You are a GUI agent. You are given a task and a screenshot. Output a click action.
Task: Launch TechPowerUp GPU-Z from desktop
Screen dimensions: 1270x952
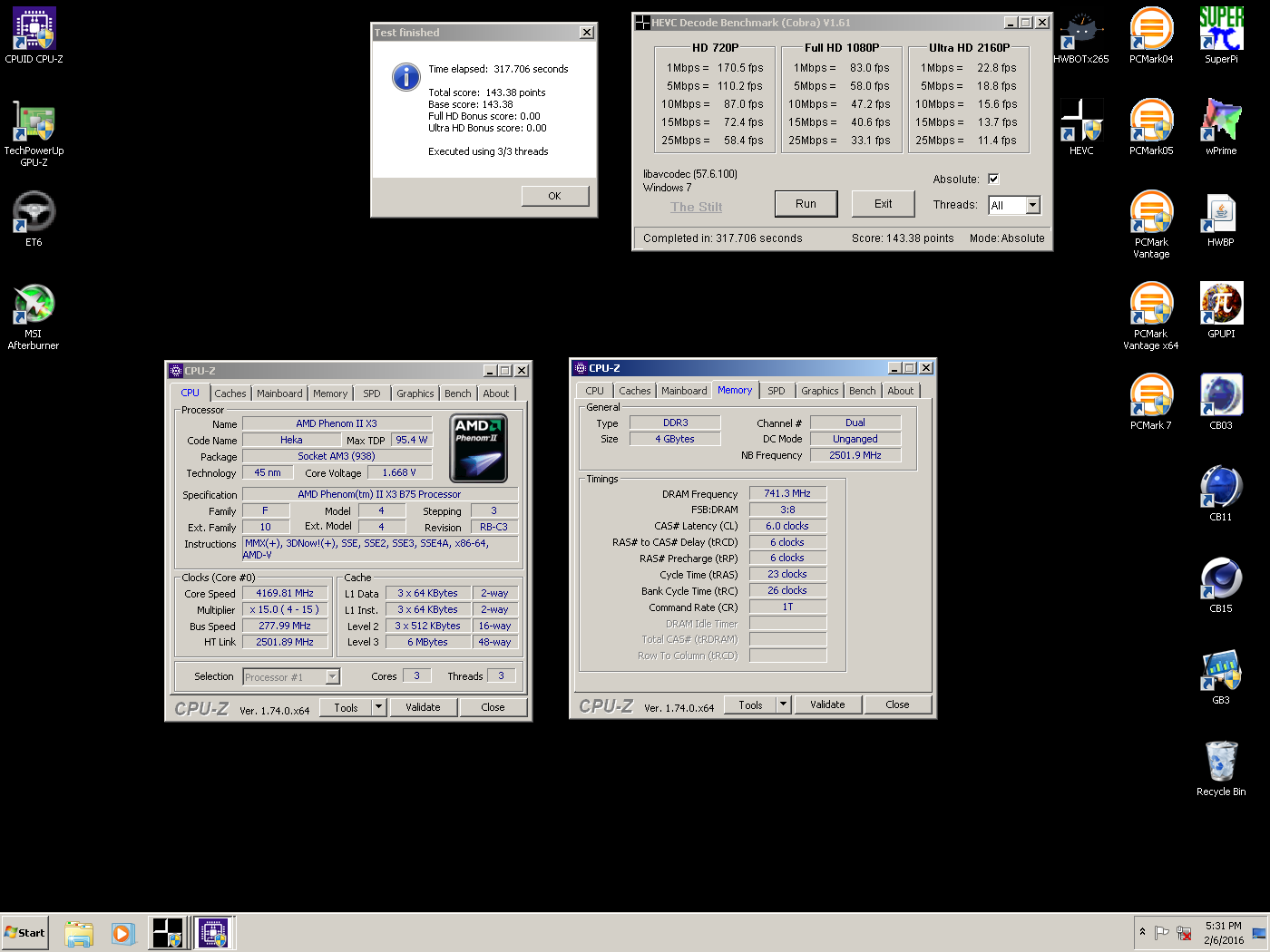pyautogui.click(x=34, y=133)
